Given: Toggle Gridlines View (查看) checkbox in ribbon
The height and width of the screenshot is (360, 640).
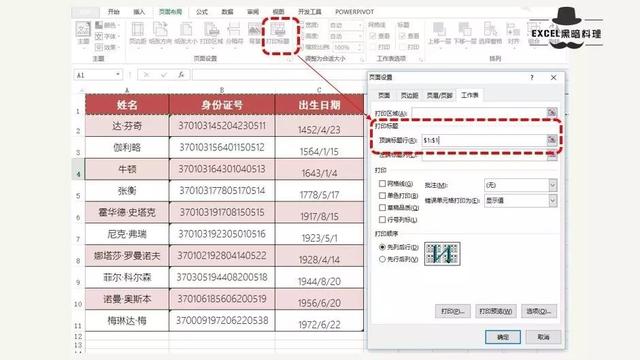Looking at the screenshot, I should coord(373,36).
